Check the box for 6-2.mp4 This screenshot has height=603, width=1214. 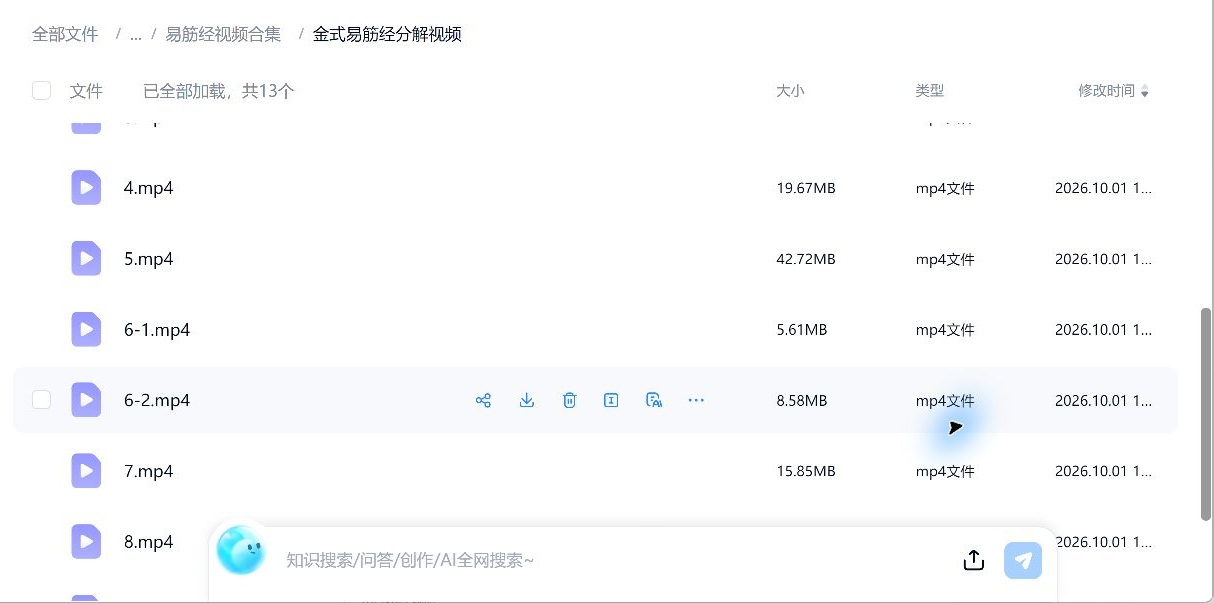(41, 400)
